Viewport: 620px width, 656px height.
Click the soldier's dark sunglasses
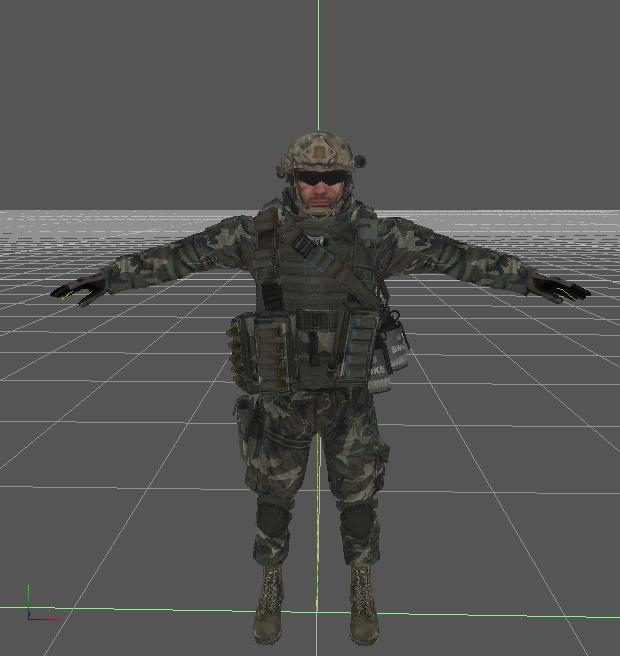point(321,179)
